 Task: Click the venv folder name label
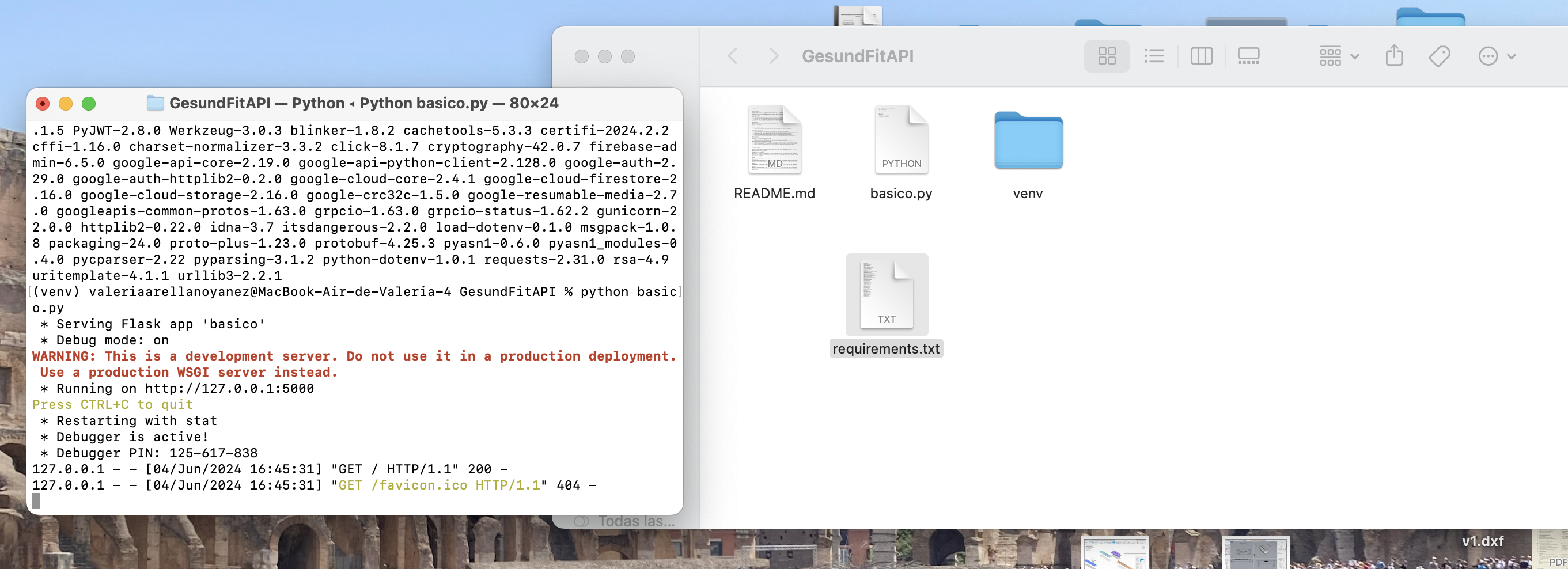coord(1028,194)
